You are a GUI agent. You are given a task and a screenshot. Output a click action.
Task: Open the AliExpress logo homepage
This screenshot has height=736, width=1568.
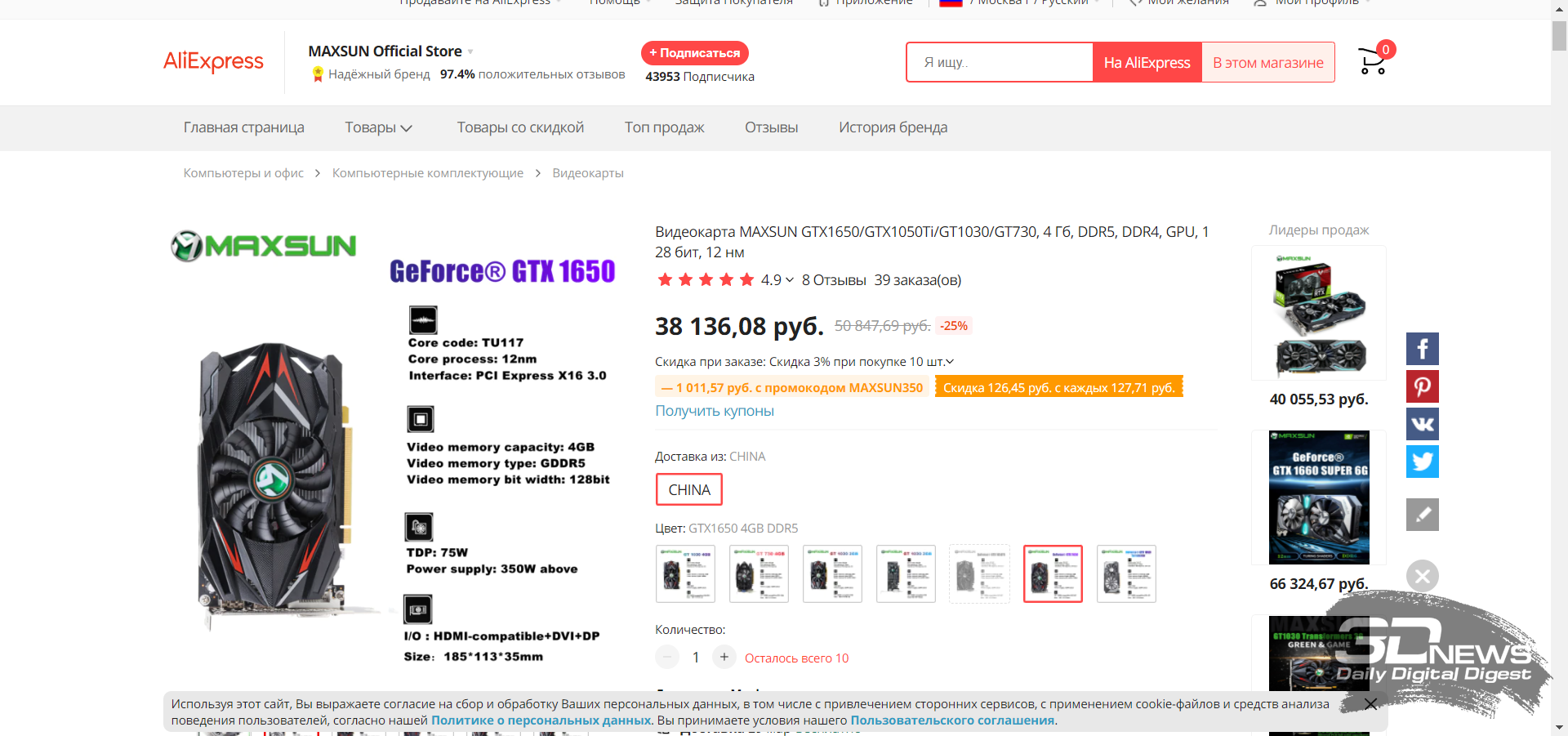[213, 61]
